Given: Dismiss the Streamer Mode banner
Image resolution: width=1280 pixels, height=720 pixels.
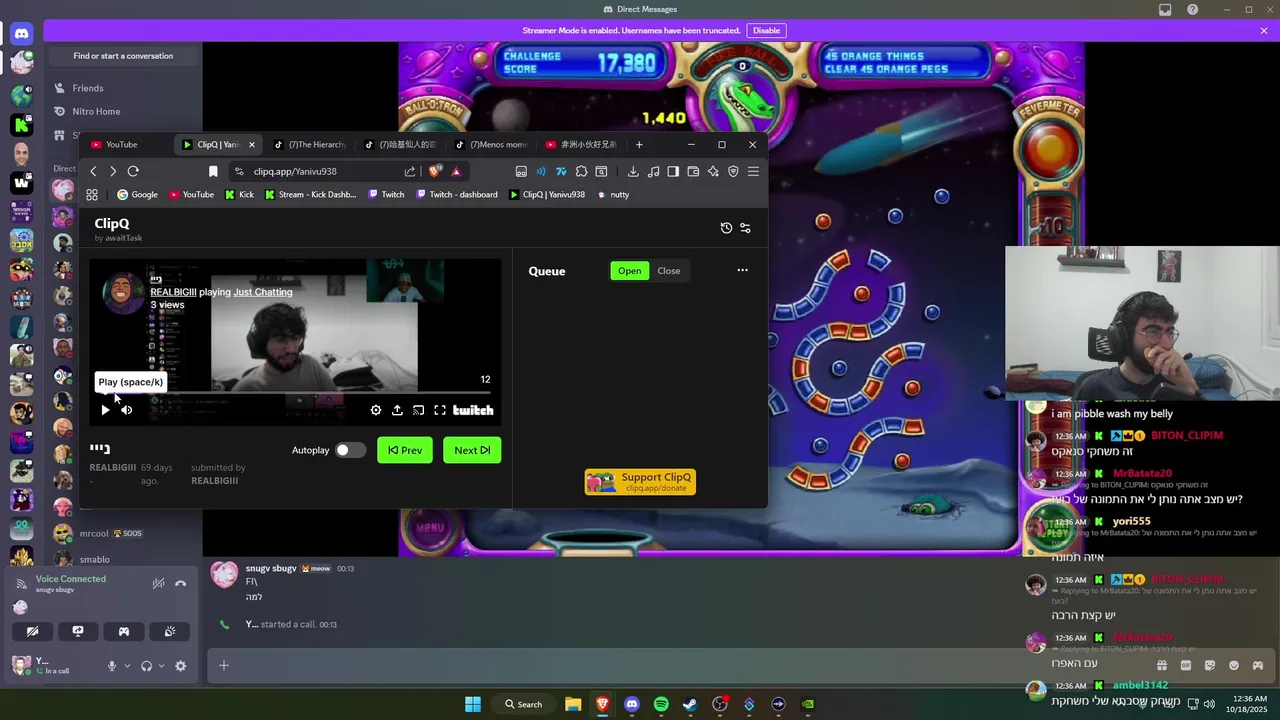Looking at the screenshot, I should coord(1264,31).
